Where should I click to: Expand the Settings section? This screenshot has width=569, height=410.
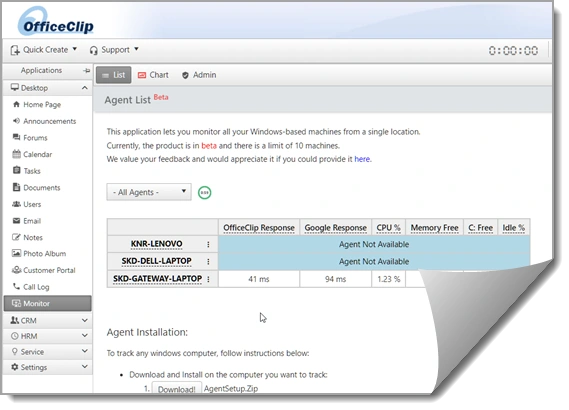click(x=47, y=367)
